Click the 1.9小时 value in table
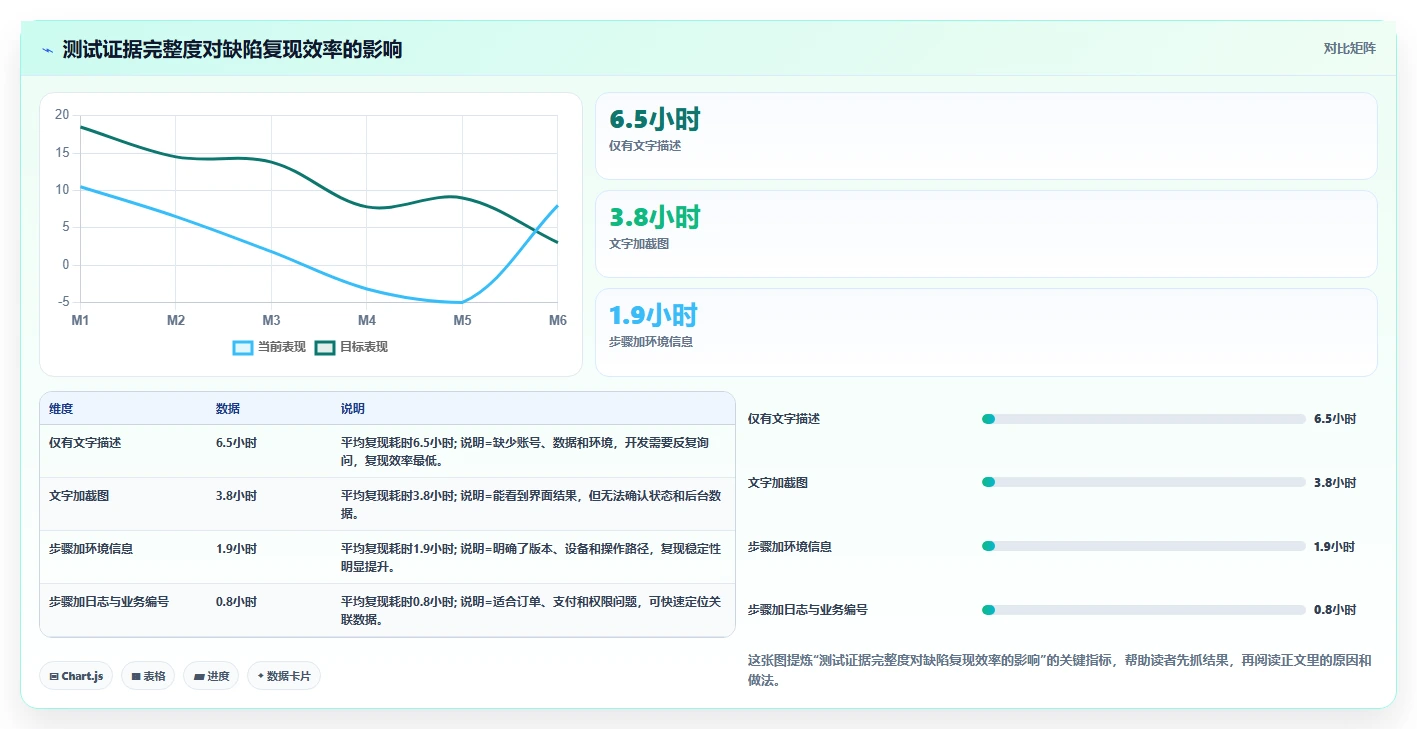The height and width of the screenshot is (729, 1417). pos(236,548)
